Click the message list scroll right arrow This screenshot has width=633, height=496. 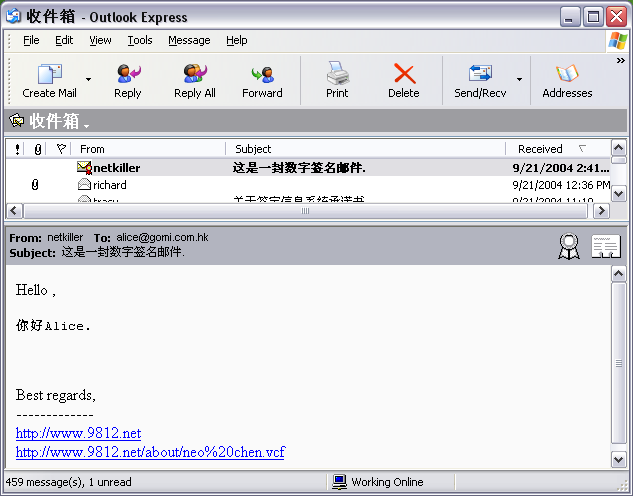pyautogui.click(x=601, y=211)
